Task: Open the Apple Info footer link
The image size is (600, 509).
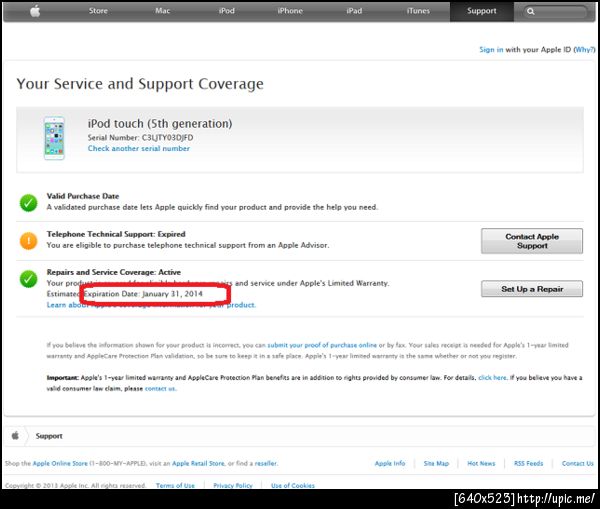Action: pyautogui.click(x=390, y=463)
